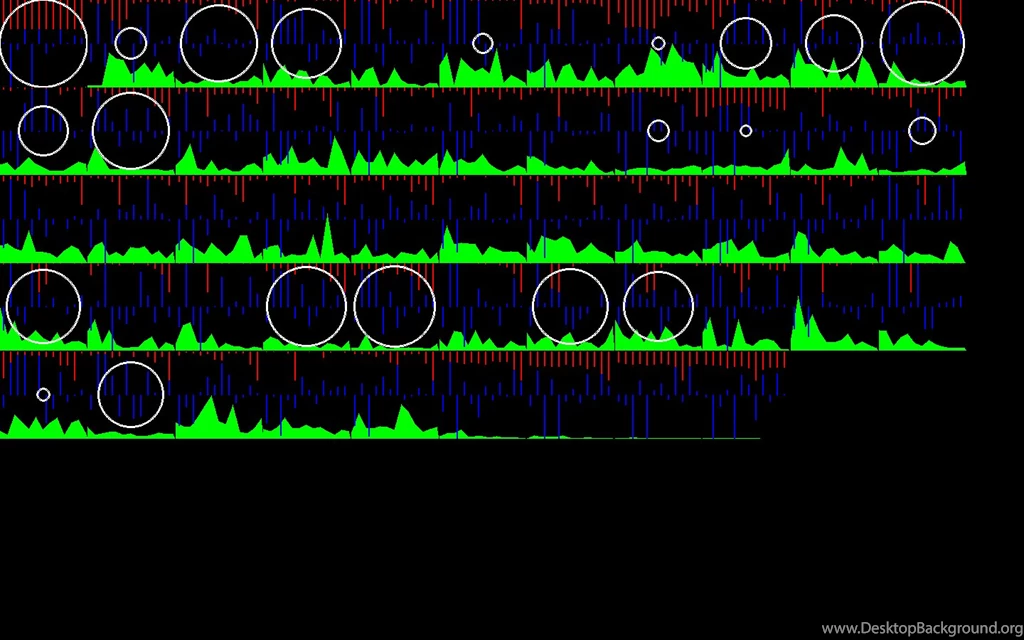Click the large circle at the first row's right end
This screenshot has height=640, width=1024.
coord(922,43)
